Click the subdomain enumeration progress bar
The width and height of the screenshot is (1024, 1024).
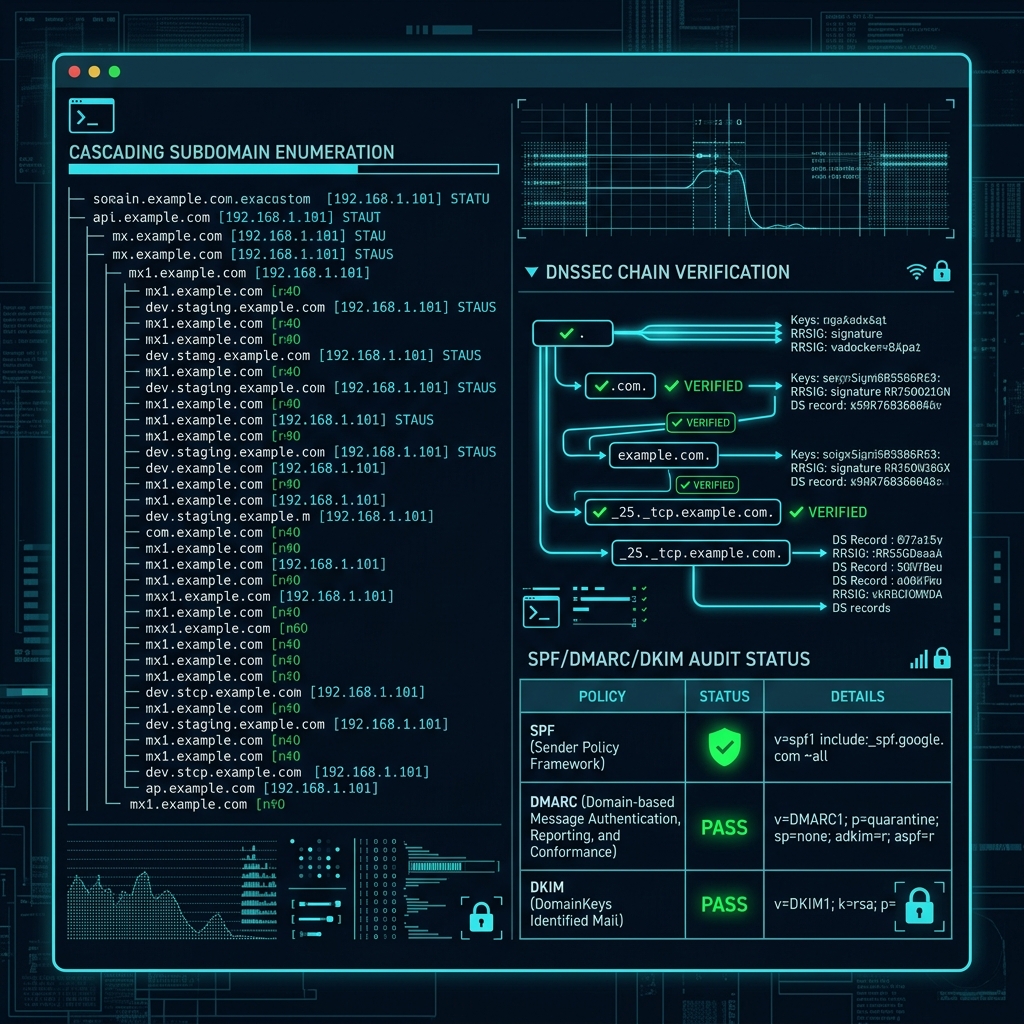[x=283, y=169]
